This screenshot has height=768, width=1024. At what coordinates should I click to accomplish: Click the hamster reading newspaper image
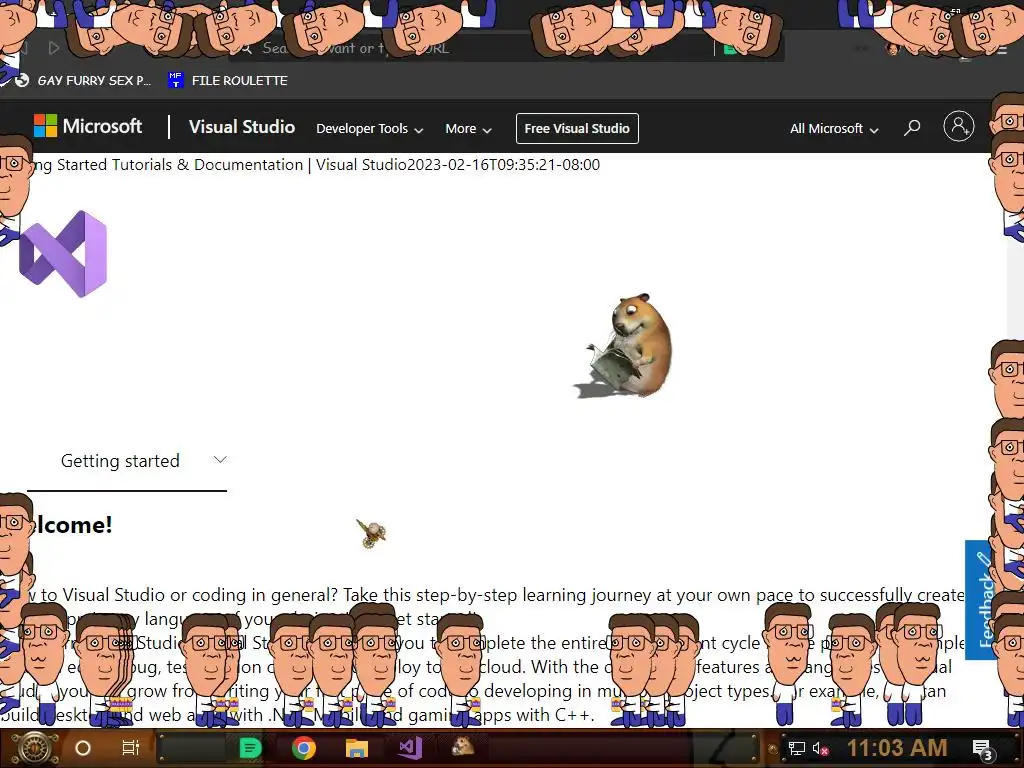623,345
